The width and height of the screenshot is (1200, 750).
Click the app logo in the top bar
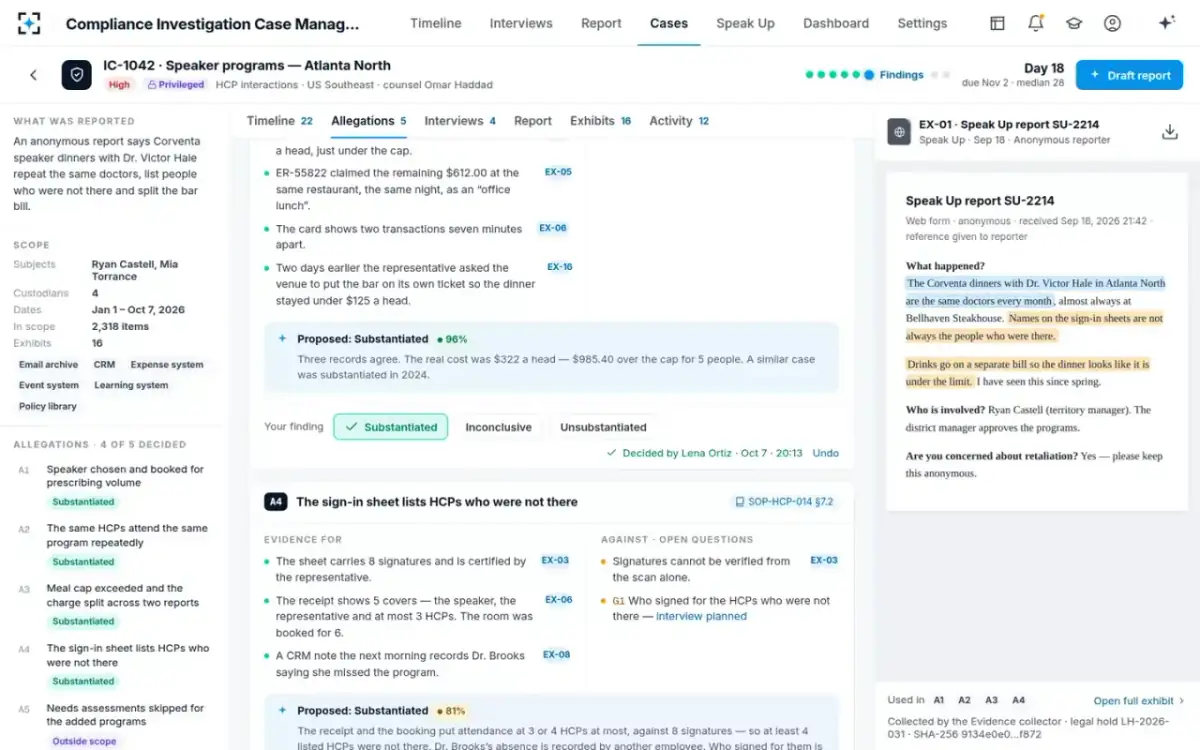(29, 23)
